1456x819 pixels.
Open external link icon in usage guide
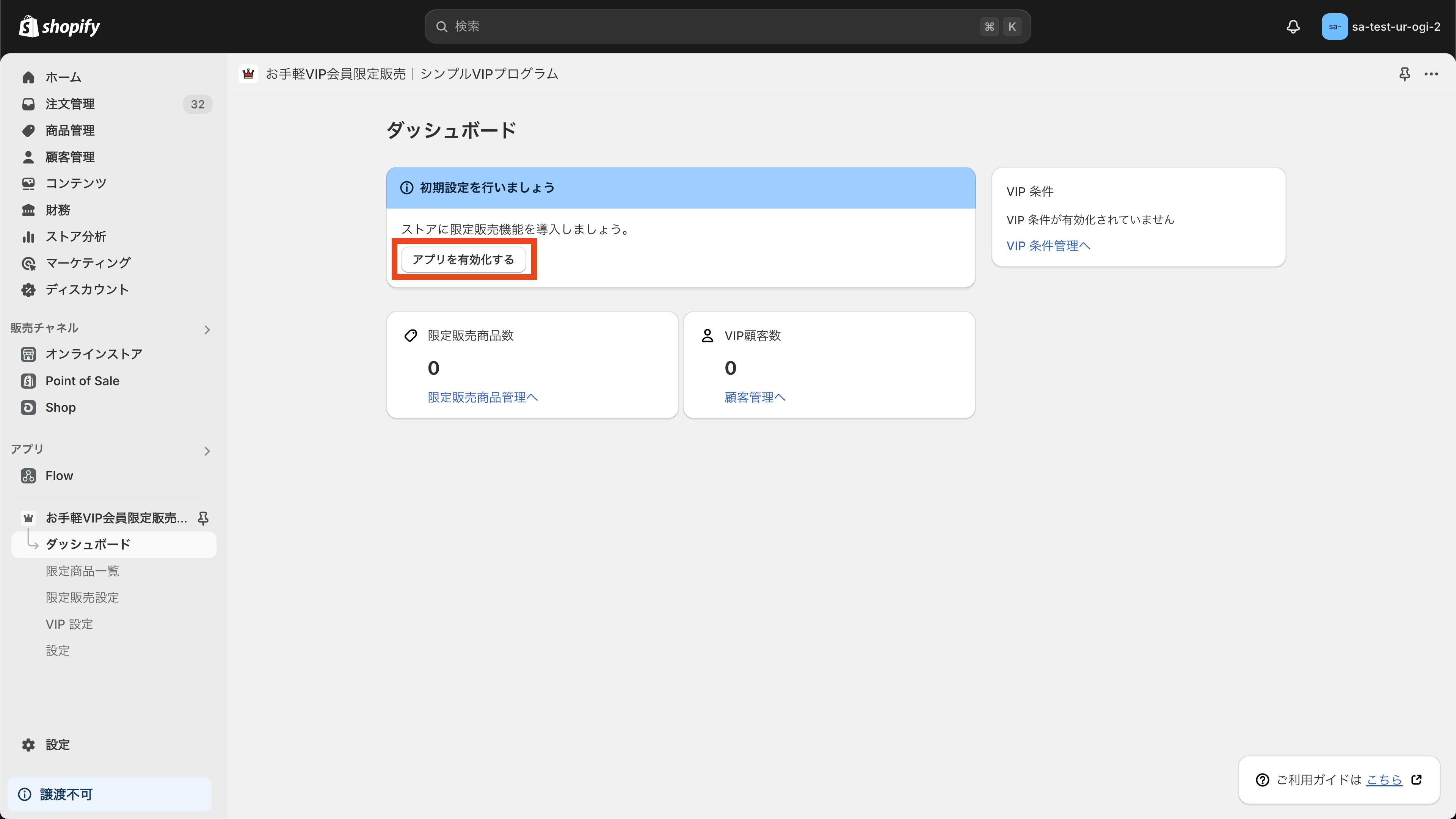click(x=1417, y=780)
